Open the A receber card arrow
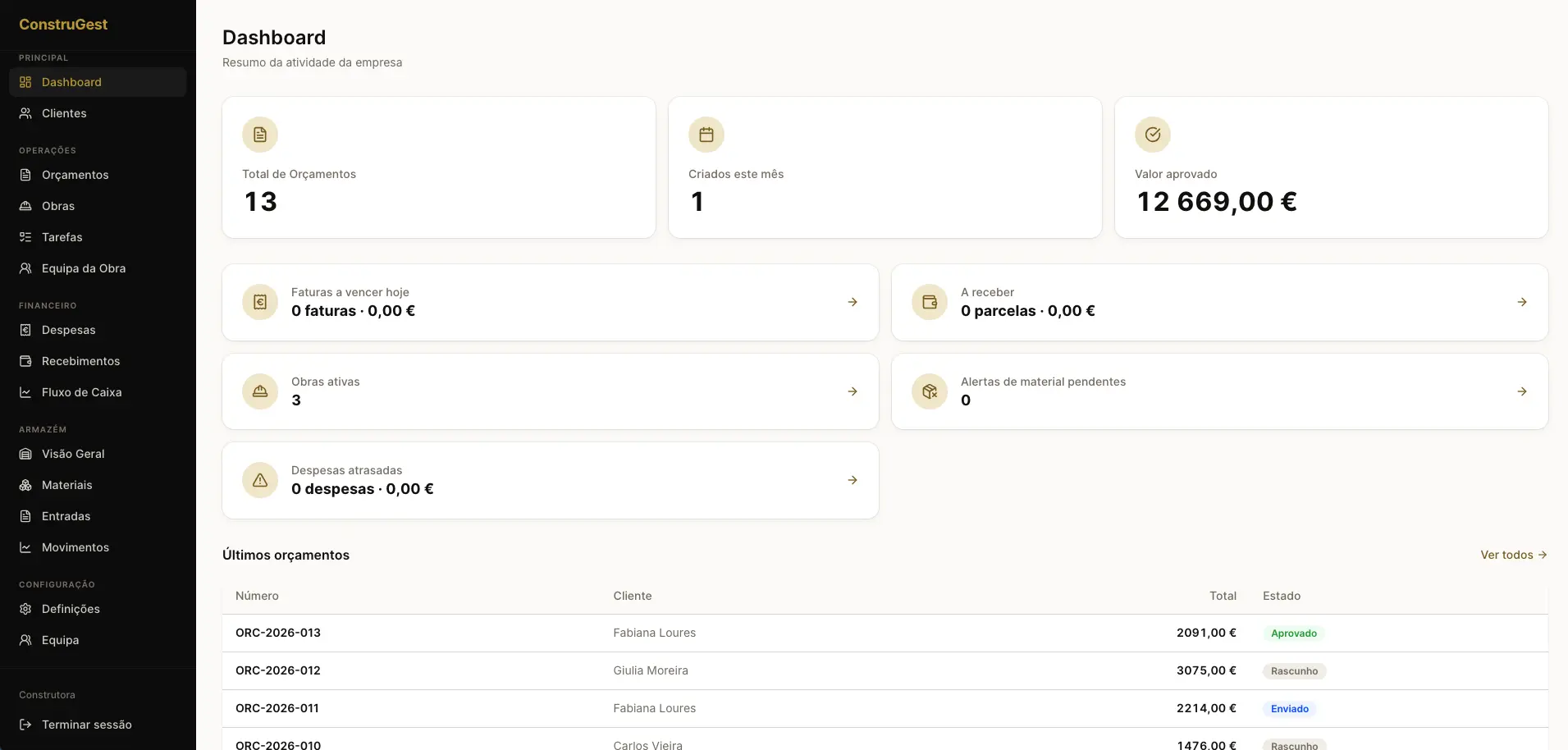This screenshot has height=750, width=1568. [x=1522, y=302]
